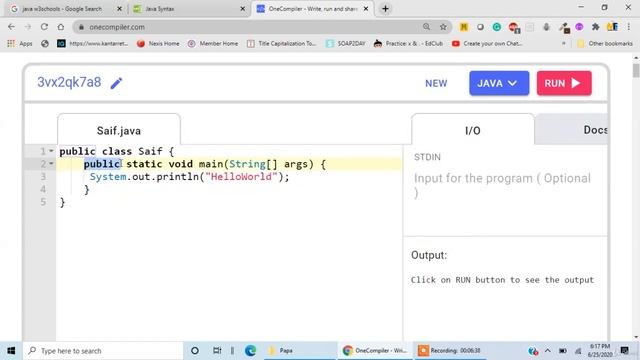Collapse the code fold arrow on line 1
Image resolution: width=640 pixels, height=360 pixels.
51,151
